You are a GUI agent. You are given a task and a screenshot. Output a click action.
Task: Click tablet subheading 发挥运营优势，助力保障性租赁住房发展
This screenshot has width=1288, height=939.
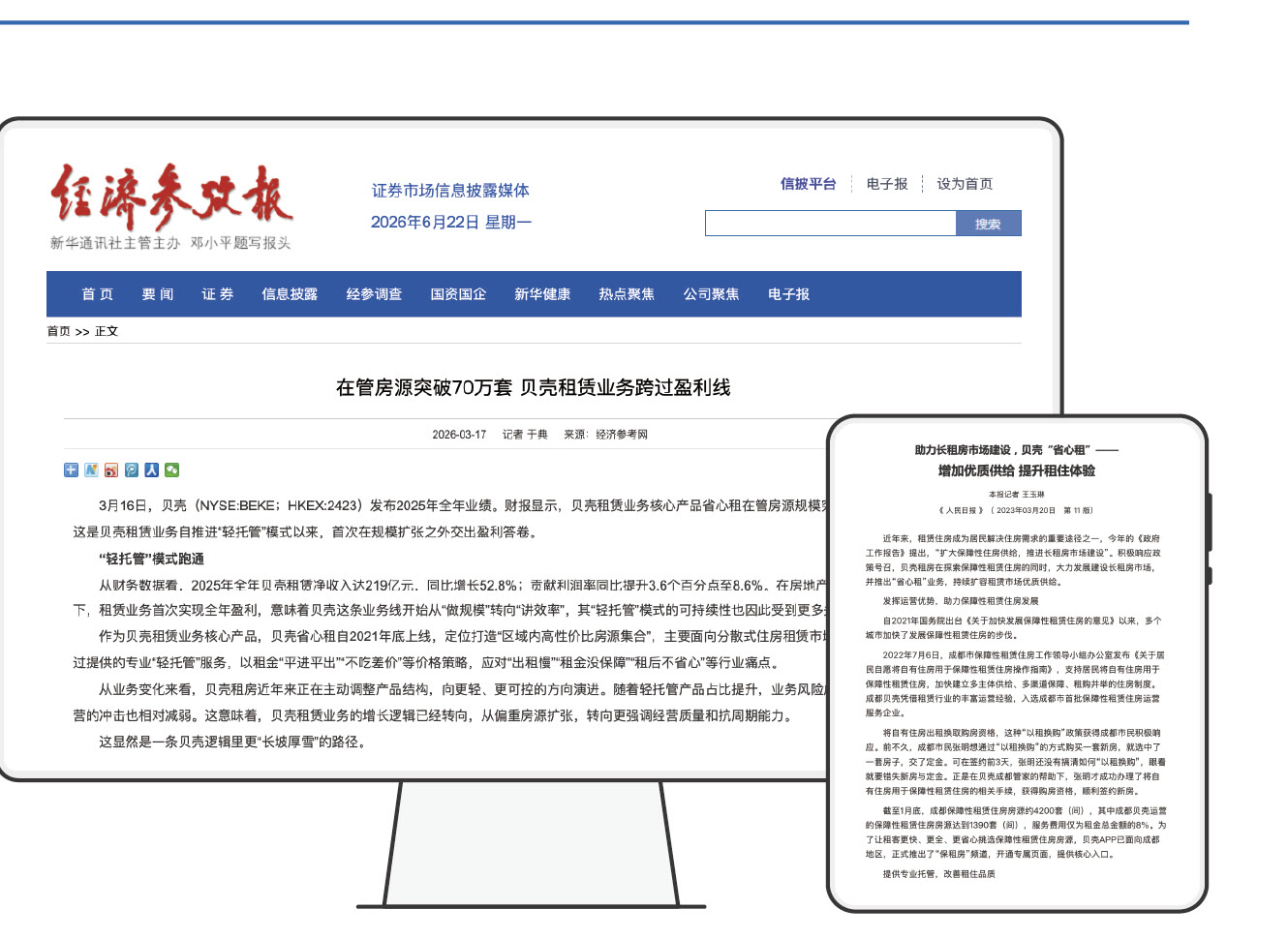click(x=961, y=601)
